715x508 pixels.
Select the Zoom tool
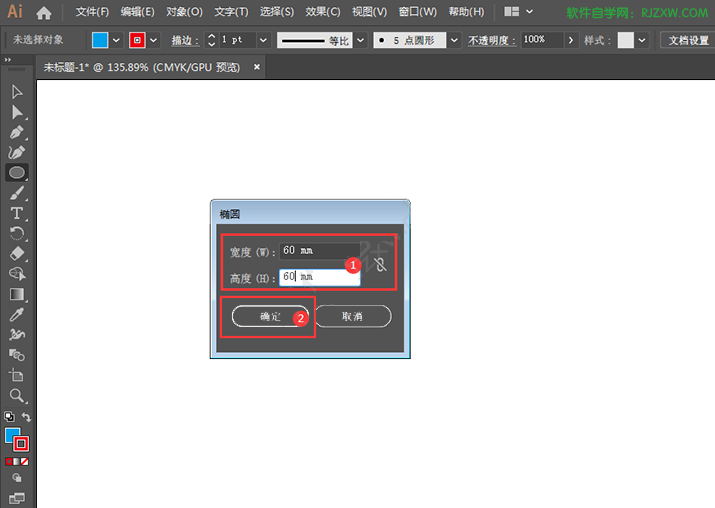(x=17, y=395)
